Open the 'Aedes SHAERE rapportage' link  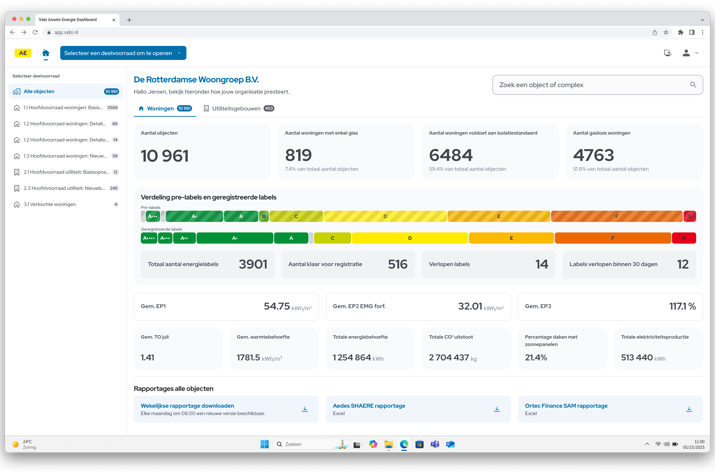pyautogui.click(x=369, y=406)
